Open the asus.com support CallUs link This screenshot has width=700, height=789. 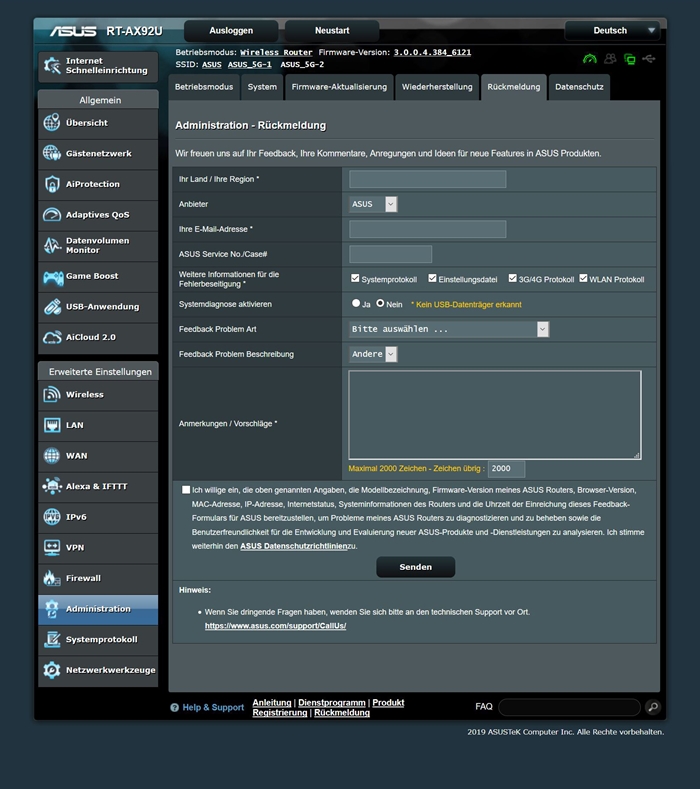click(x=275, y=626)
